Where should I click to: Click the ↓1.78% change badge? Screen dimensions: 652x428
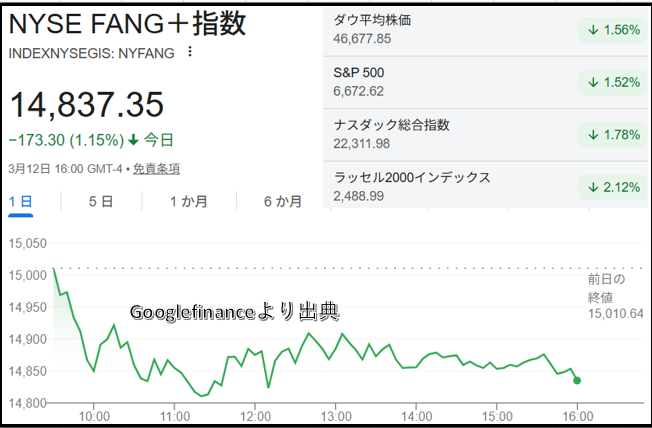tap(609, 135)
